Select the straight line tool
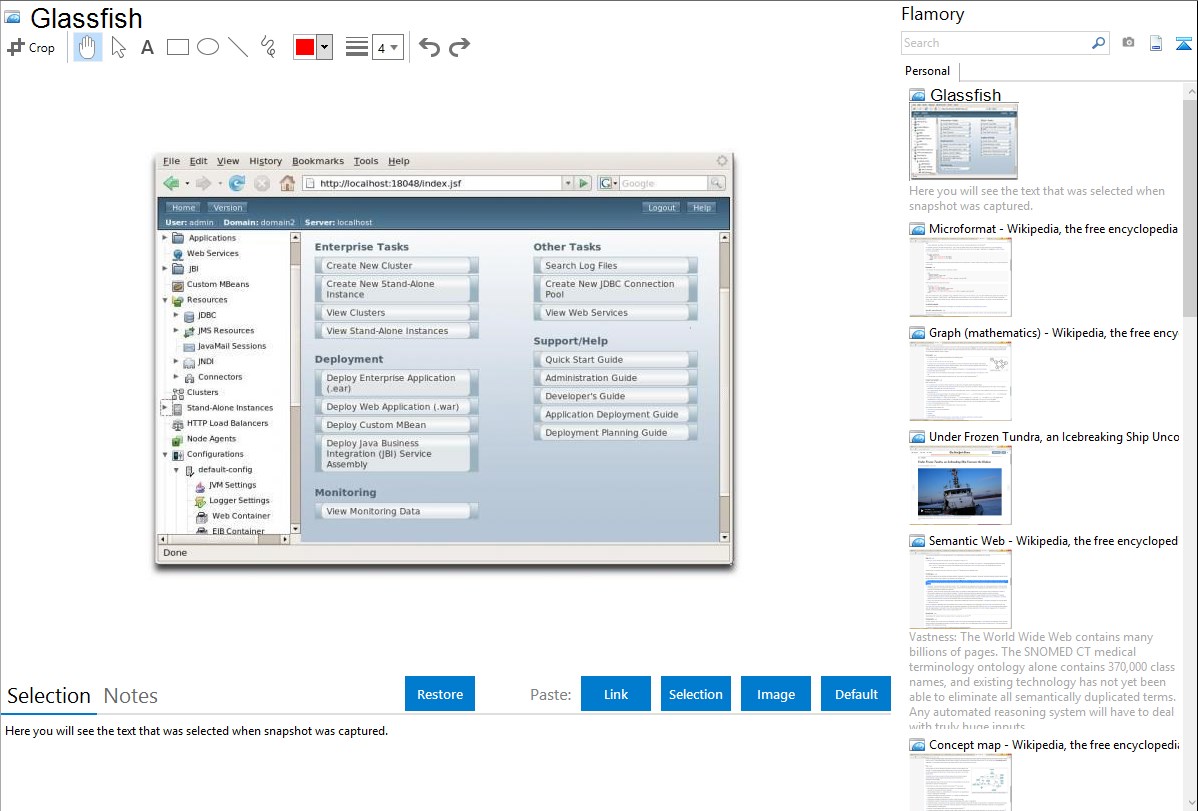Viewport: 1198px width, 811px height. (x=238, y=47)
